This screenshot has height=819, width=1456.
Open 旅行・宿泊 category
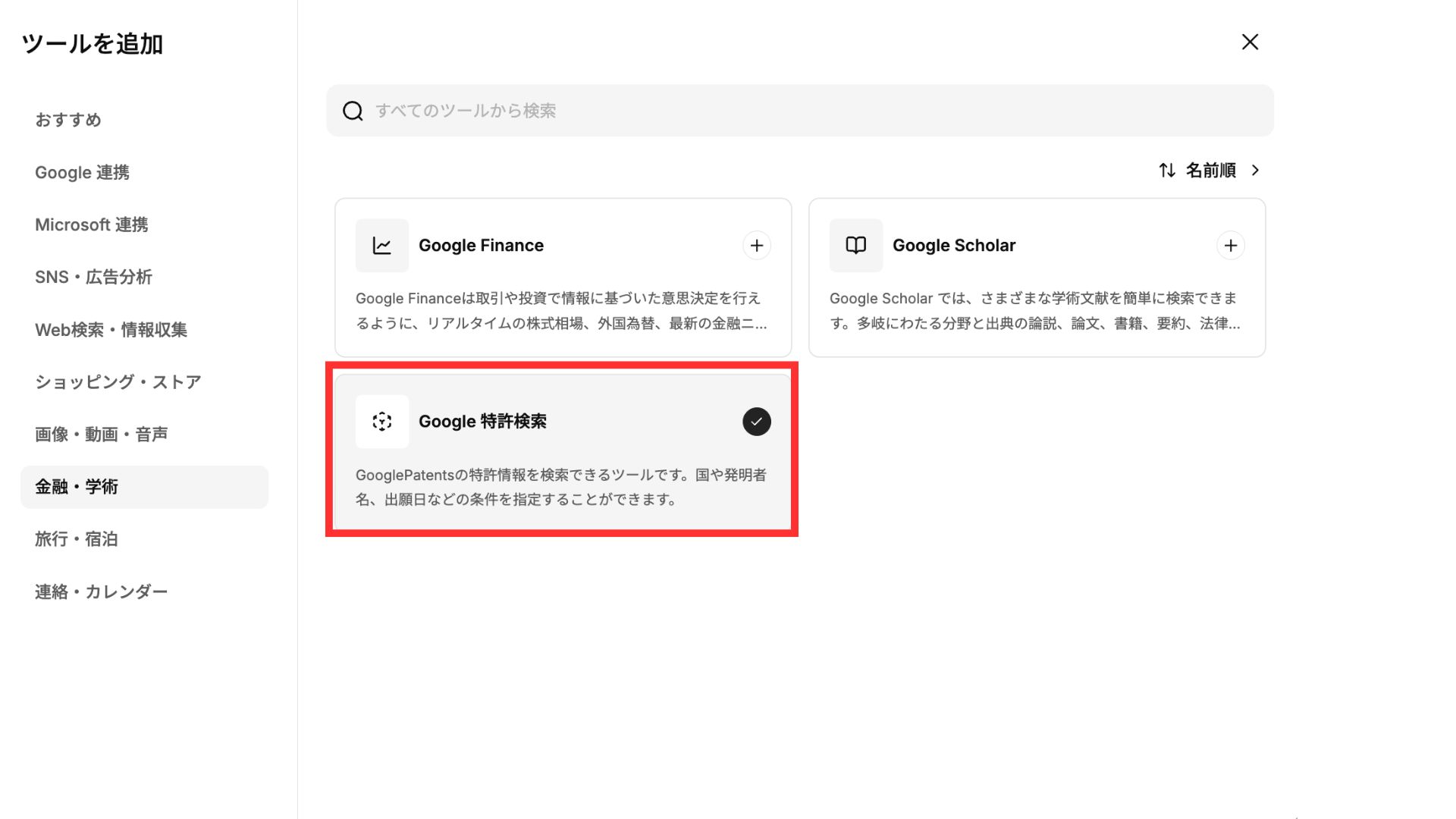pyautogui.click(x=76, y=539)
